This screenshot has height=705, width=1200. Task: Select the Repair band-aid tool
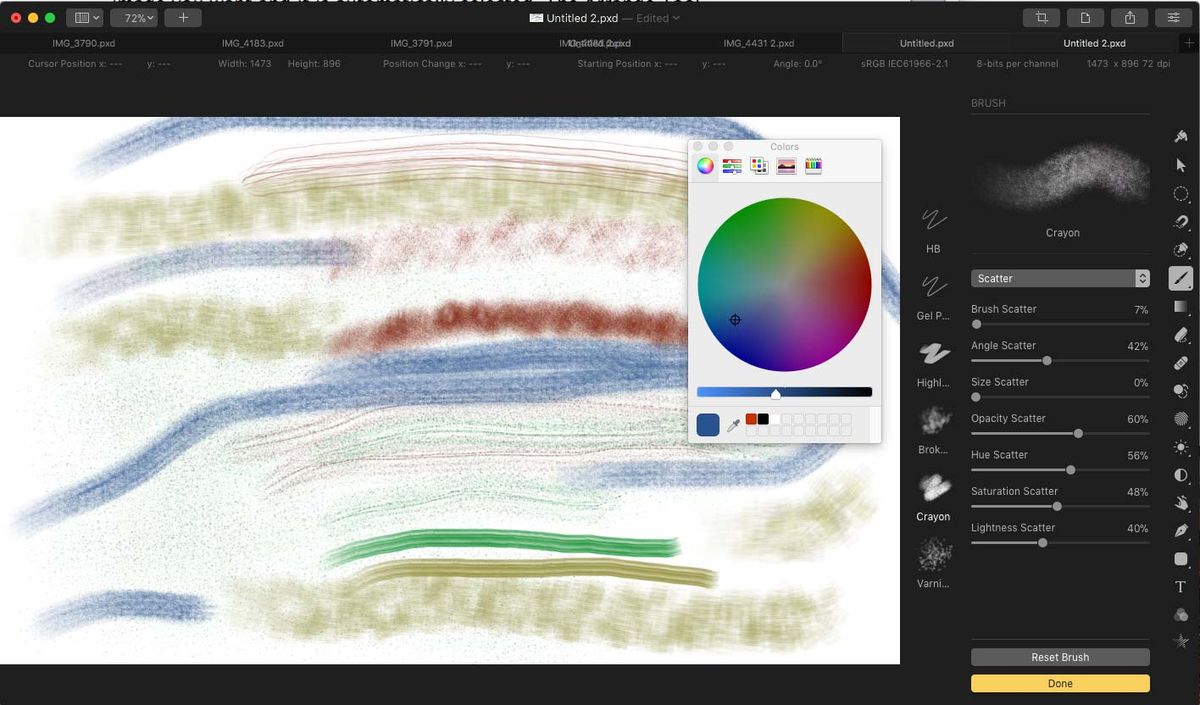pyautogui.click(x=1180, y=363)
